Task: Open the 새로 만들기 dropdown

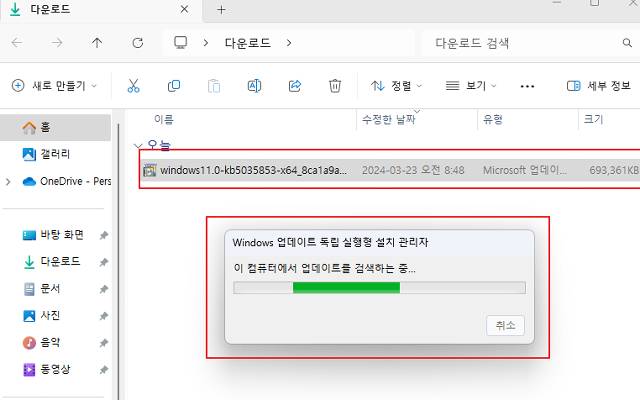Action: (x=54, y=86)
